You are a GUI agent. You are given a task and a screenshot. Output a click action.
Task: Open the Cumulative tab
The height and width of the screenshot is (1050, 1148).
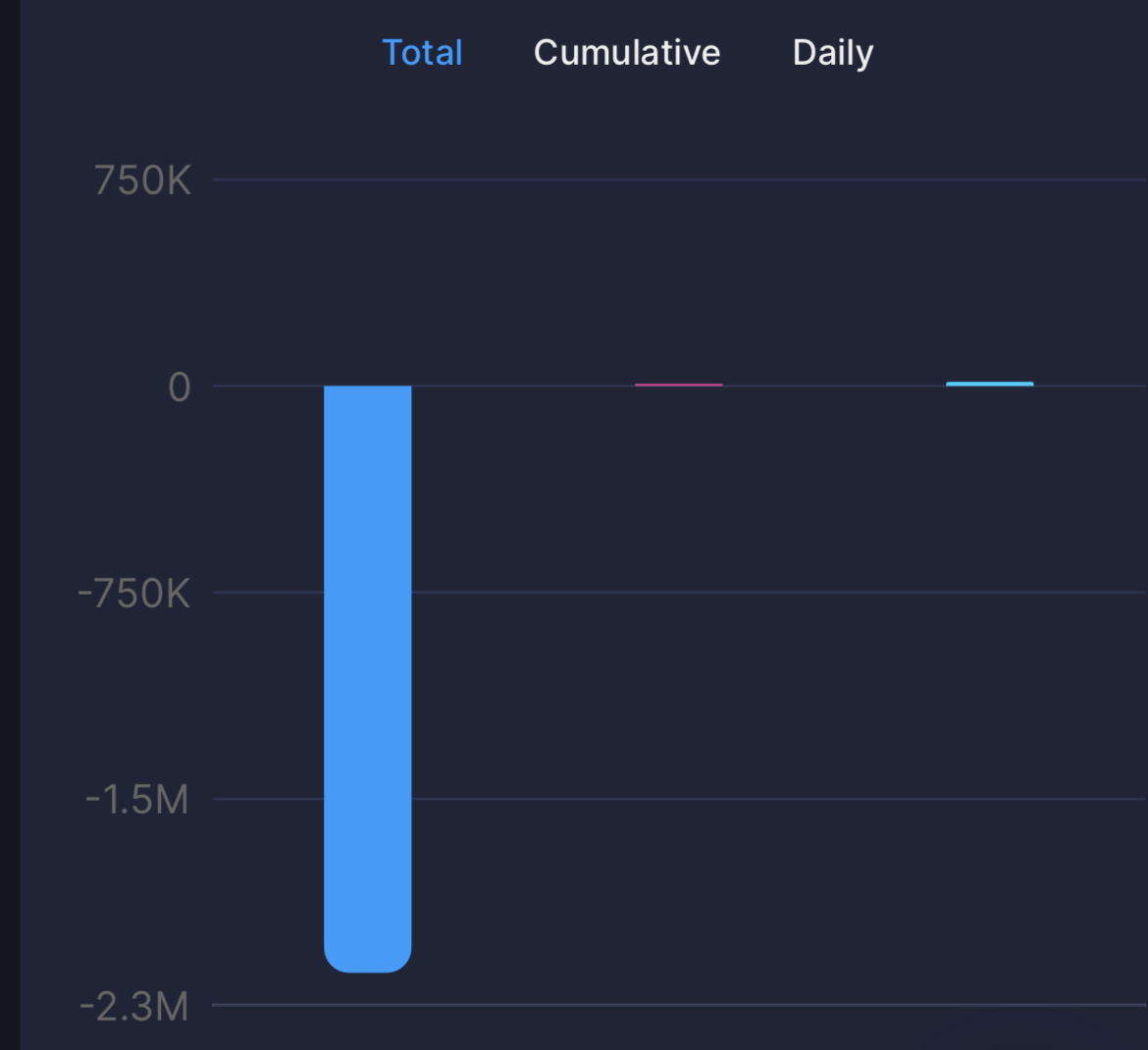tap(627, 53)
